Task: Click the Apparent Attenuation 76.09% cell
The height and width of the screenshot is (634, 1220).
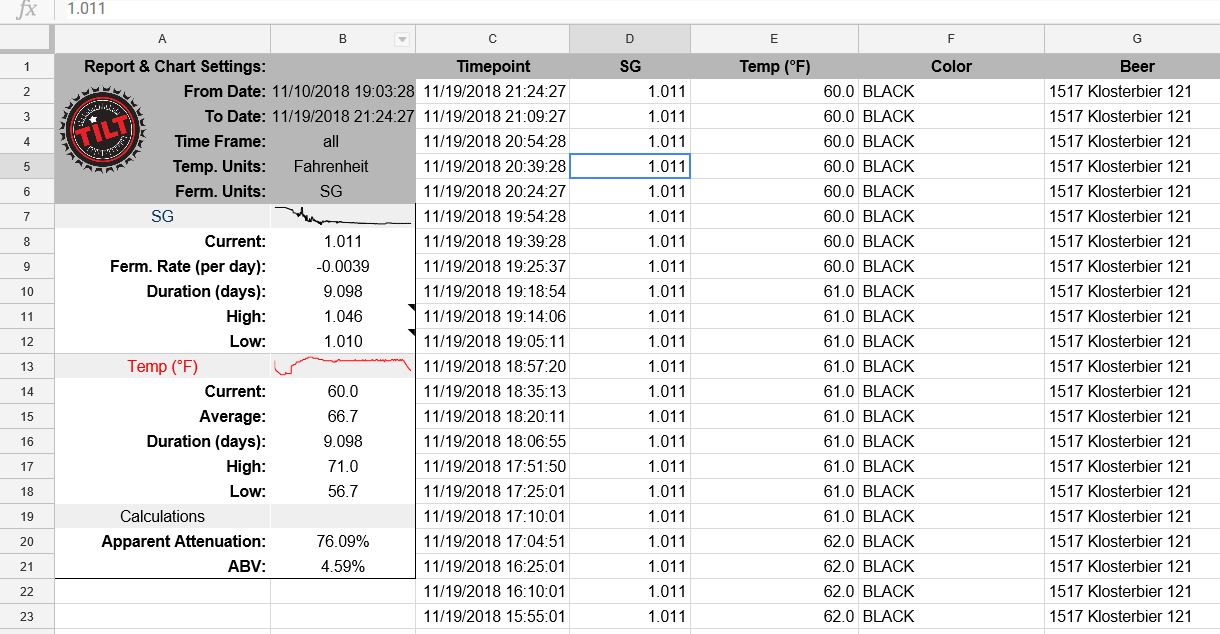Action: (x=342, y=541)
